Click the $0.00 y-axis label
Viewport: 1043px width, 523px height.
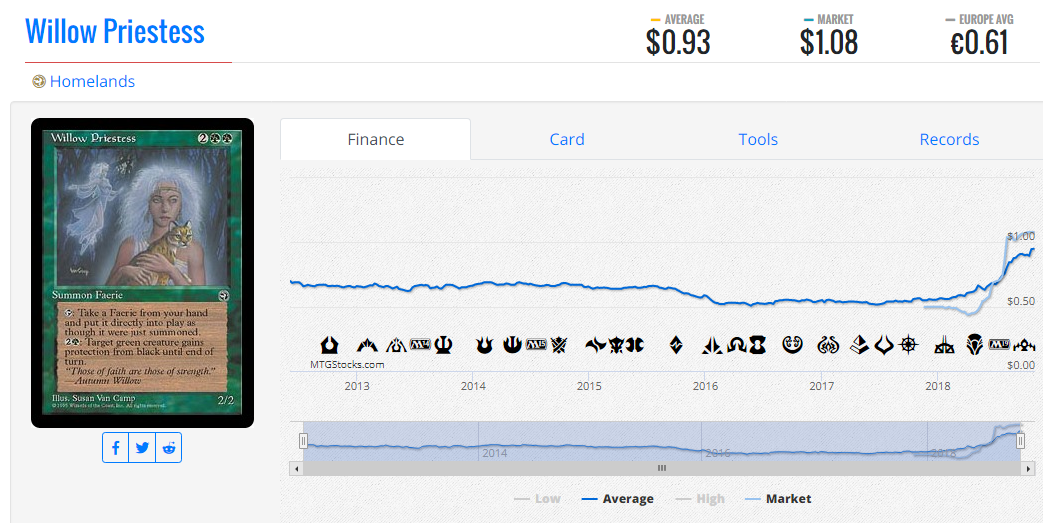pos(1020,365)
